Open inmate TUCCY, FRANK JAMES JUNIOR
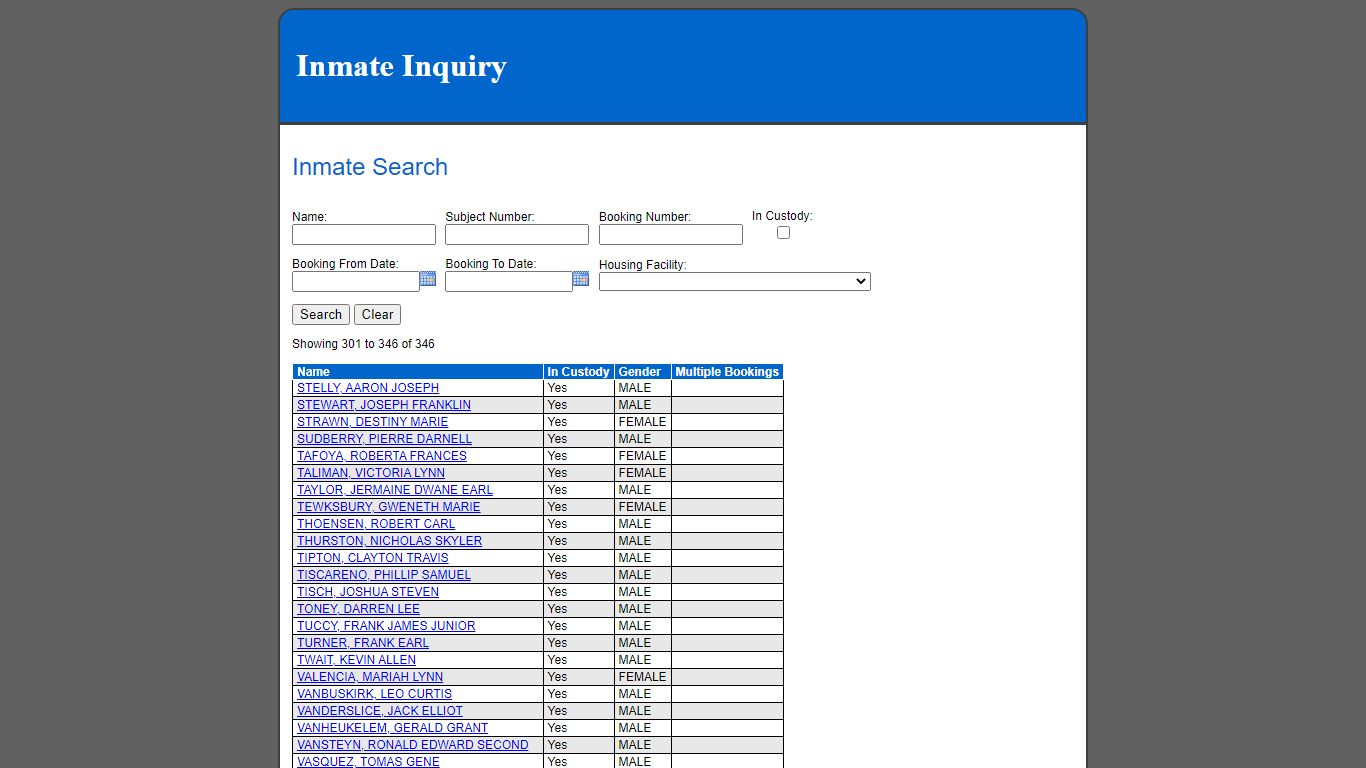Viewport: 1366px width, 768px height. (x=386, y=626)
